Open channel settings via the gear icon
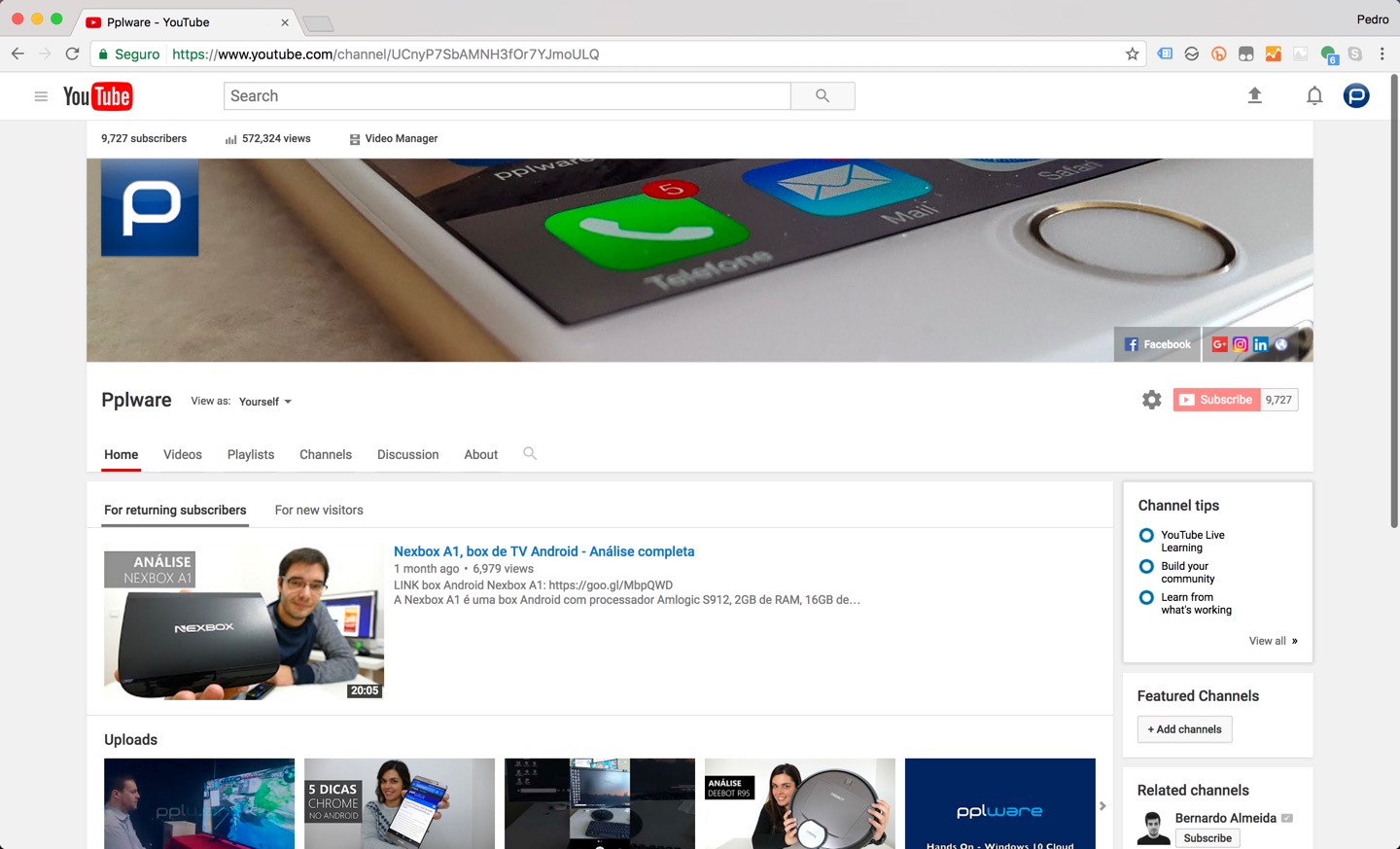Viewport: 1400px width, 849px height. [x=1151, y=399]
